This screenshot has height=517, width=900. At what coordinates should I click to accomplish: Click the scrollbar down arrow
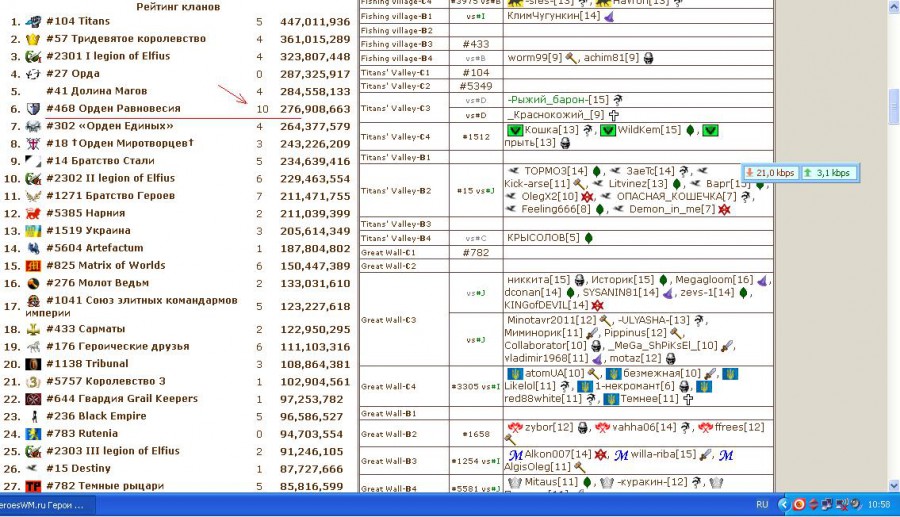[894, 486]
